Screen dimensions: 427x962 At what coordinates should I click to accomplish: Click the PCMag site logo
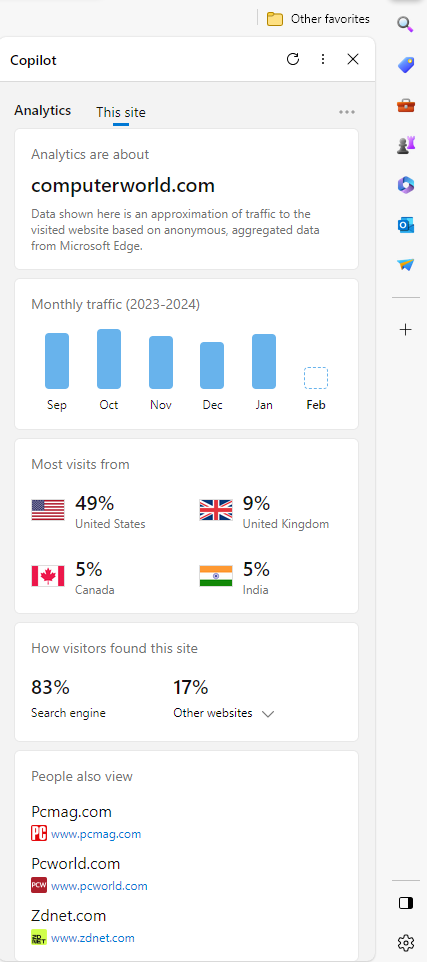39,833
